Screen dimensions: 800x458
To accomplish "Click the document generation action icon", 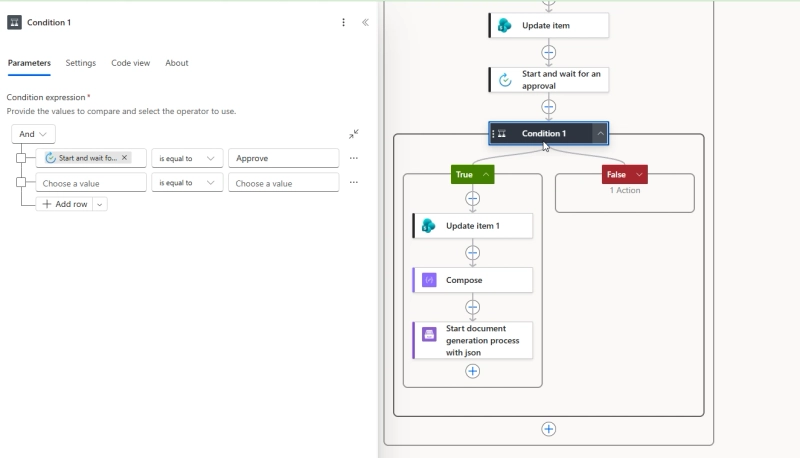I will point(429,334).
